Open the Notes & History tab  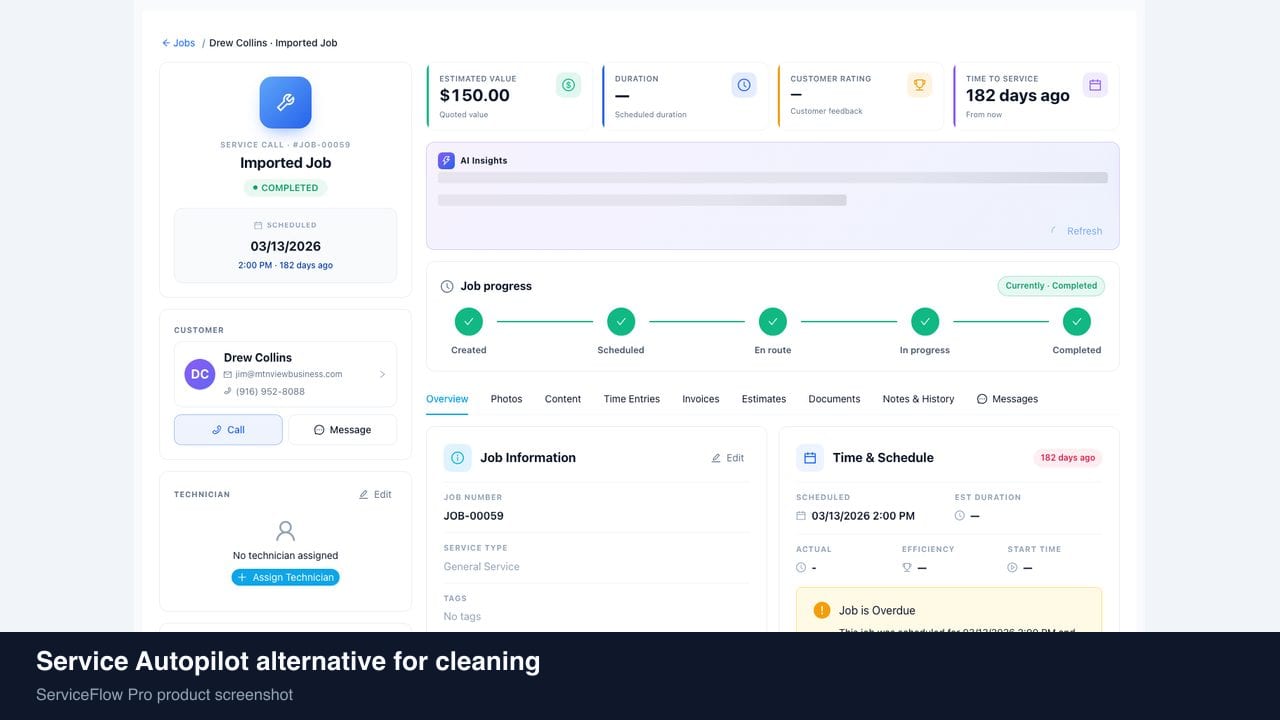(x=918, y=399)
